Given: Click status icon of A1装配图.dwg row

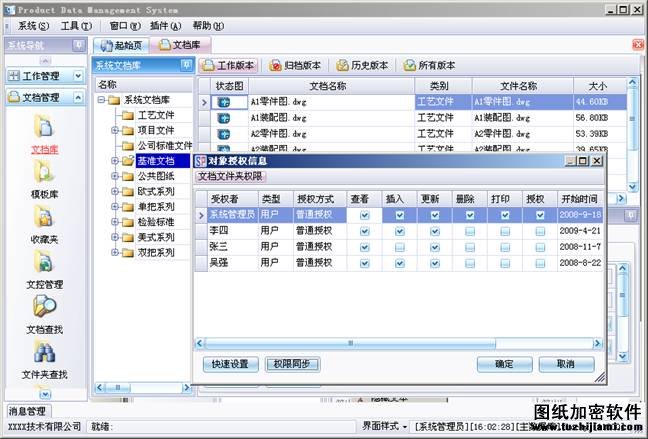Looking at the screenshot, I should coord(224,118).
